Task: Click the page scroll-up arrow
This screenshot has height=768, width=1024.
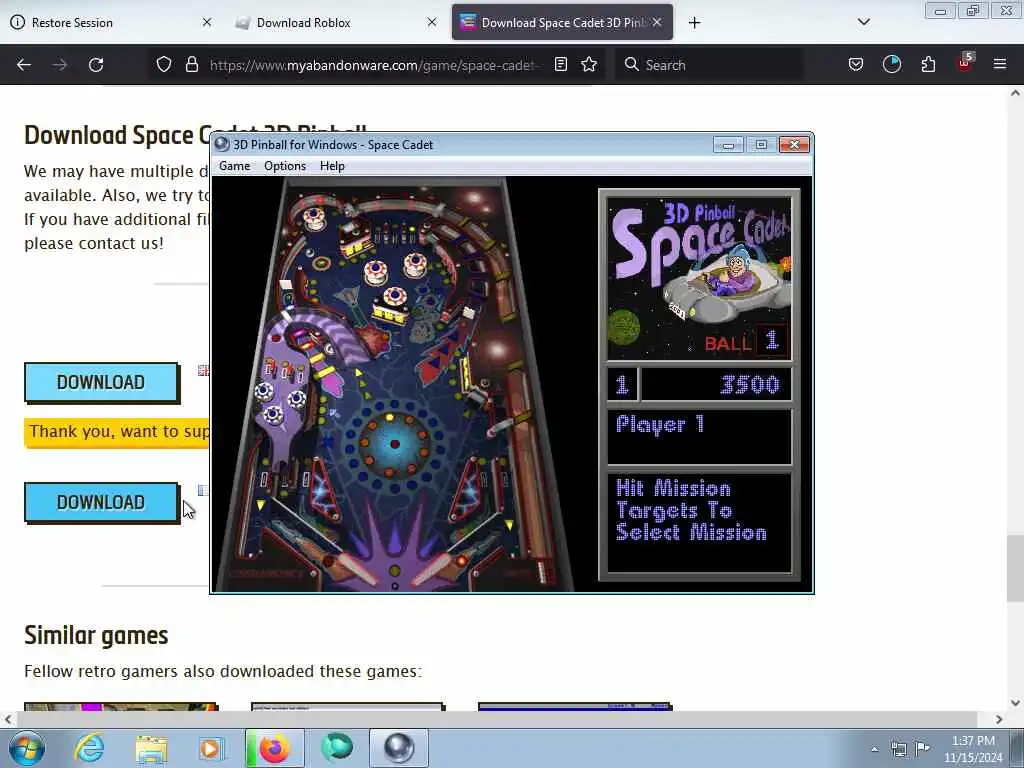Action: coord(1015,93)
